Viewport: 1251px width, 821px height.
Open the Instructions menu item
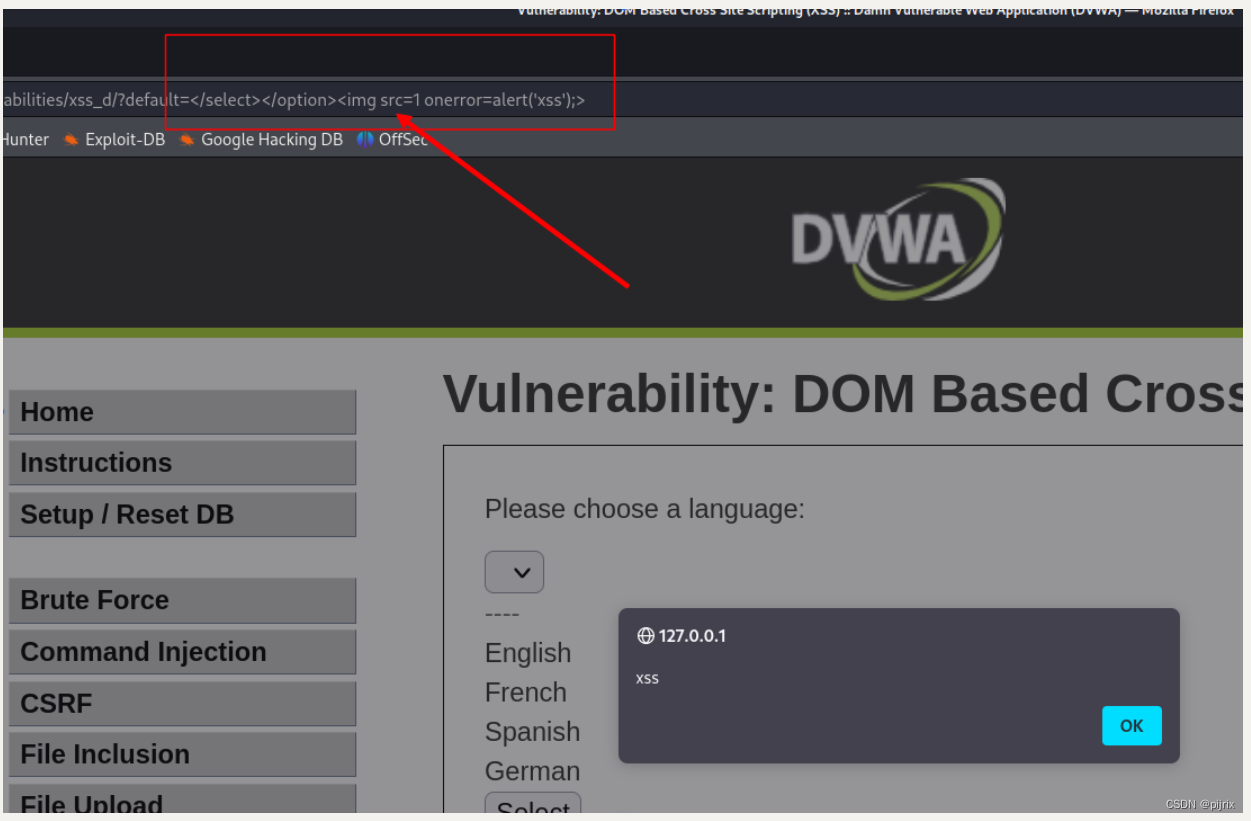click(182, 463)
